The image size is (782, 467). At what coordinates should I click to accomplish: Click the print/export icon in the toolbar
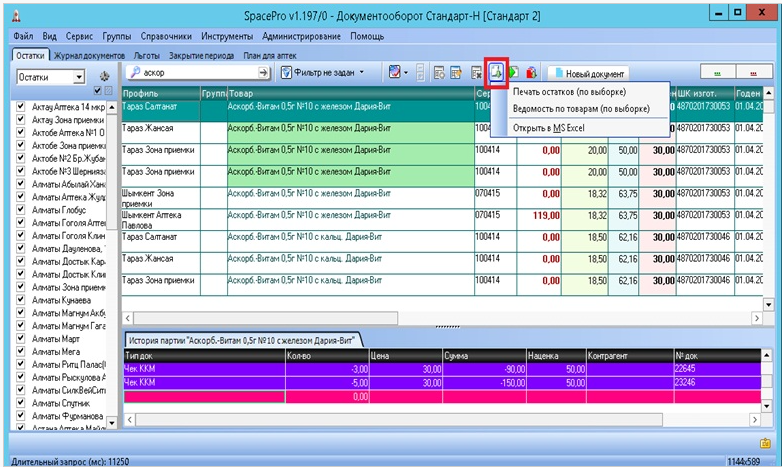pos(496,72)
